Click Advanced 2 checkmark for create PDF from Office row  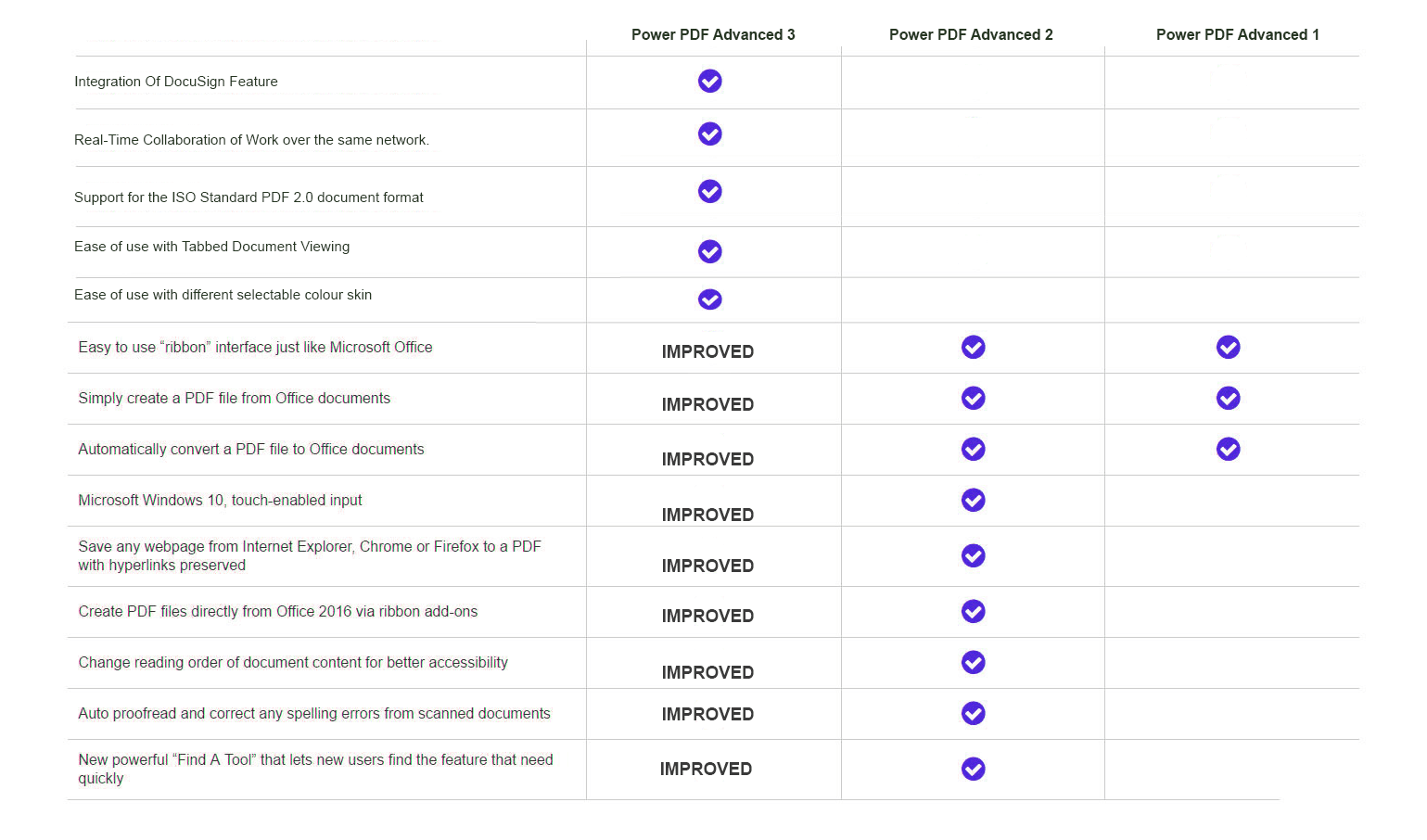974,398
